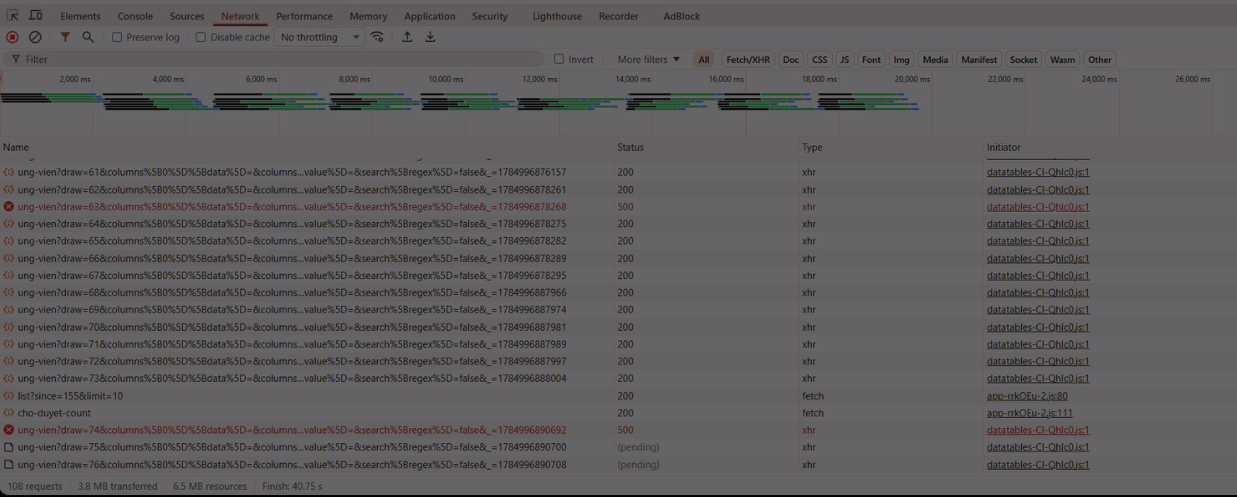Viewport: 1237px width, 497px height.
Task: Sort requests by the Status column header
Action: [x=708, y=147]
